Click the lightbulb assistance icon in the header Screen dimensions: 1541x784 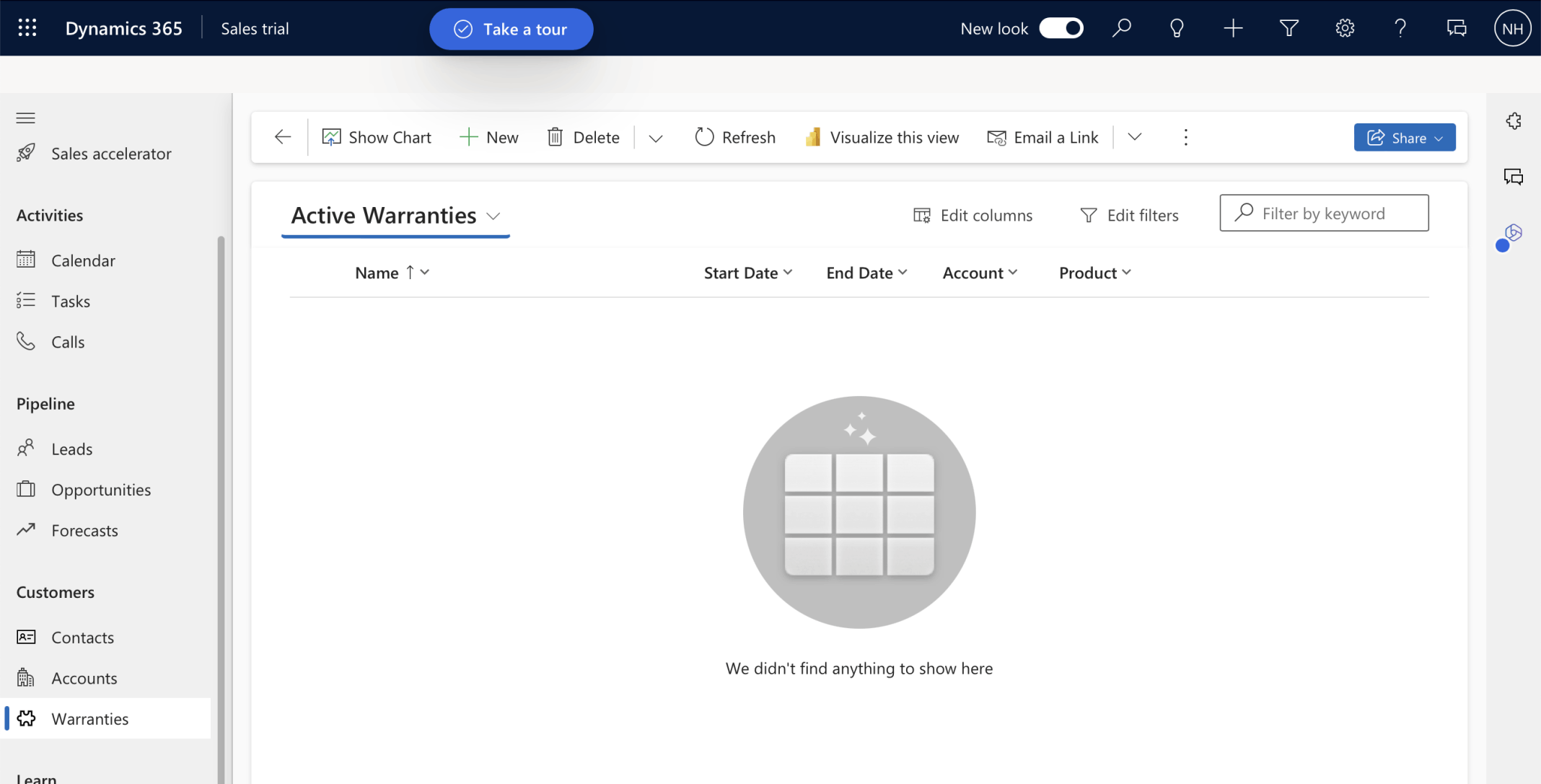click(1177, 28)
